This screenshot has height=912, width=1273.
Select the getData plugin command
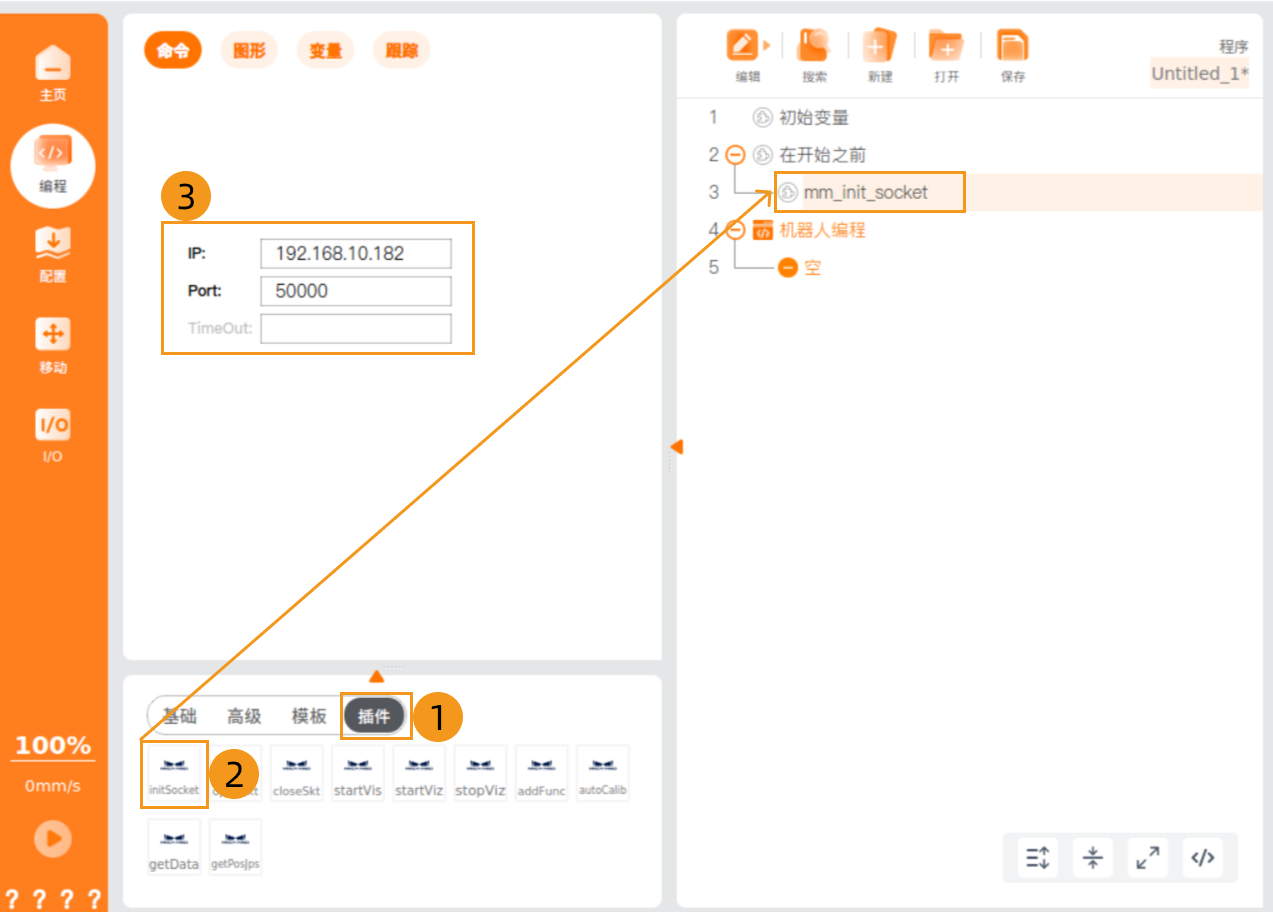click(x=174, y=848)
